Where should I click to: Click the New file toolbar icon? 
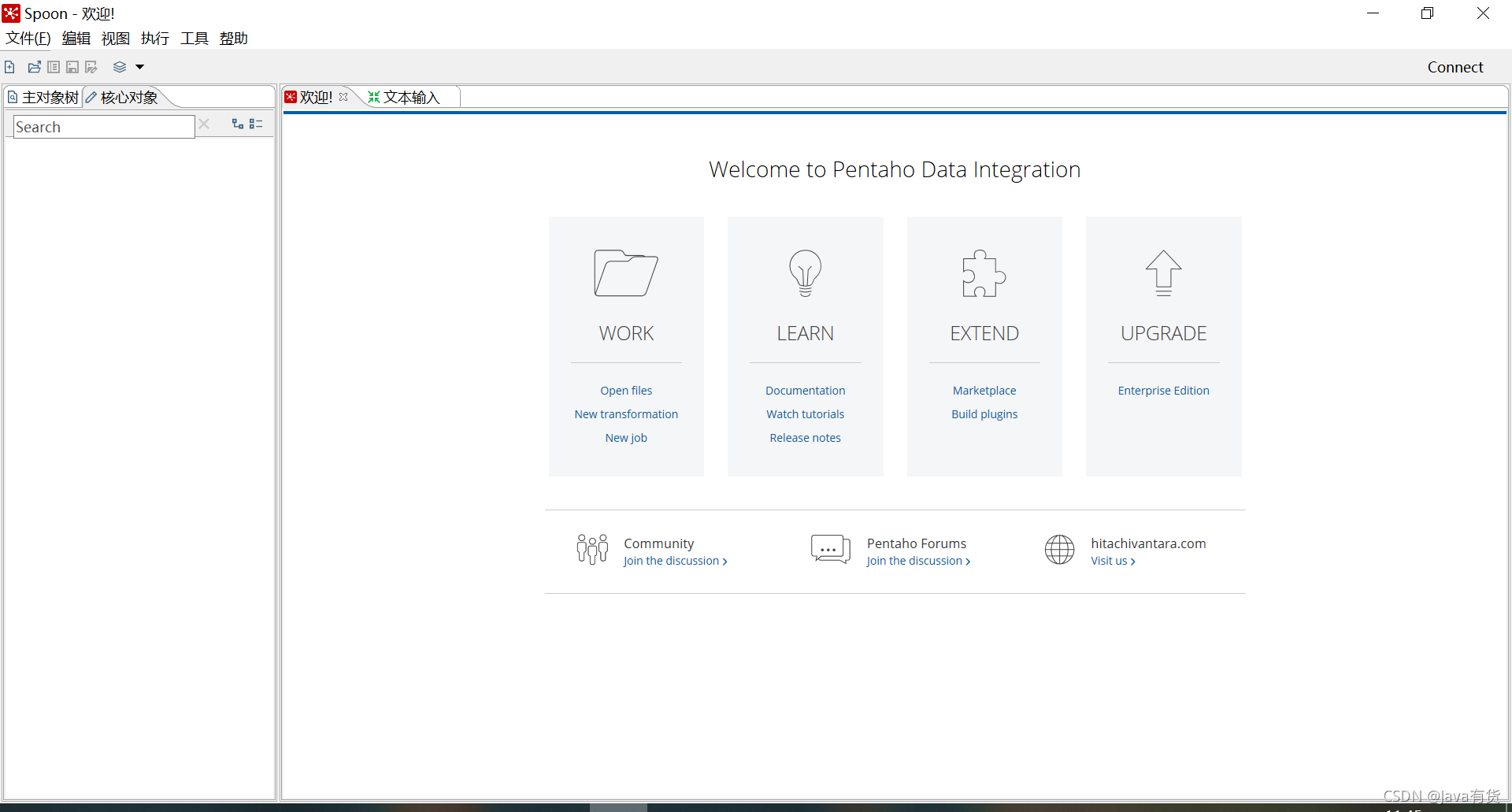(x=9, y=67)
